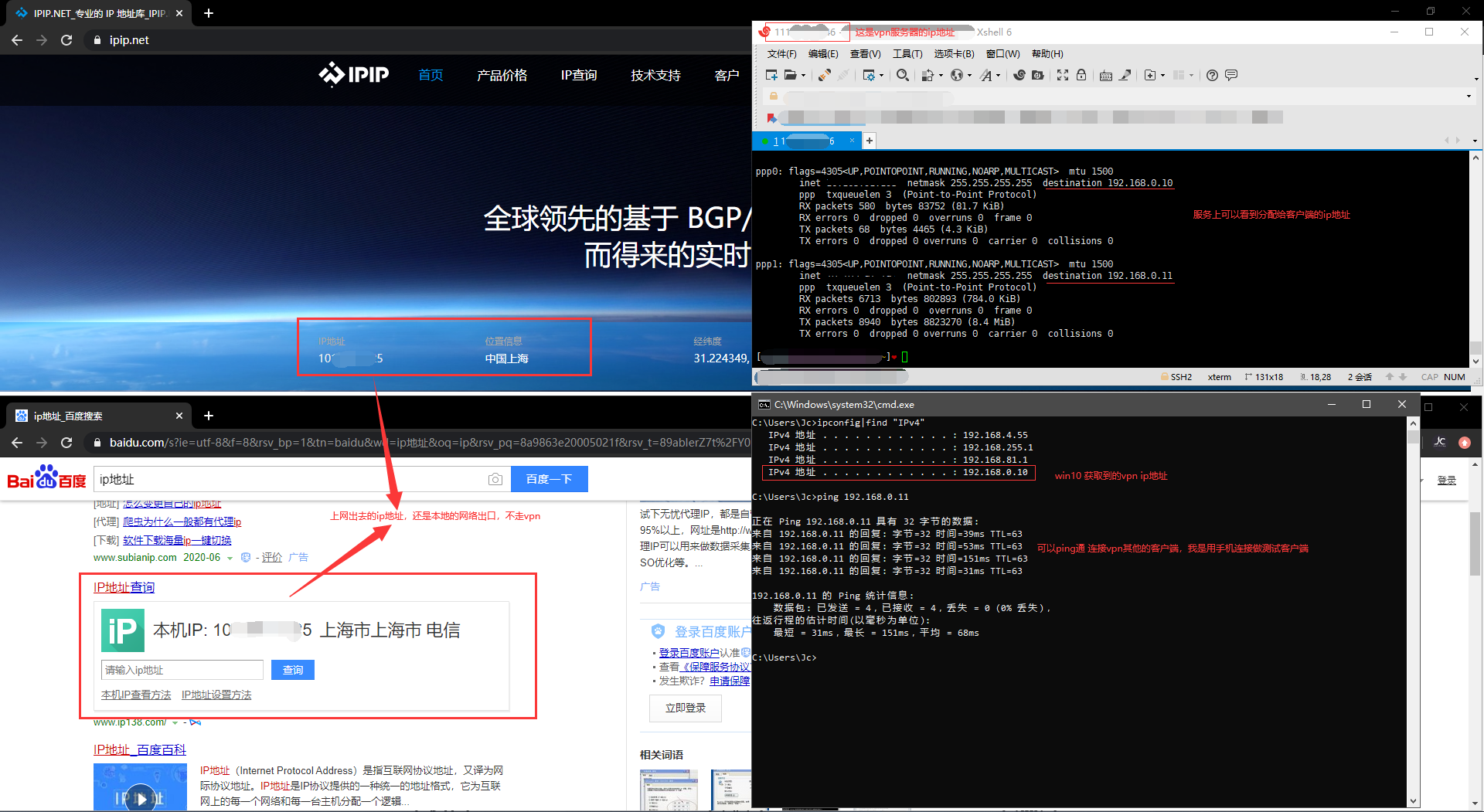
Task: Click the 查询 button in IP lookup card
Action: (293, 670)
